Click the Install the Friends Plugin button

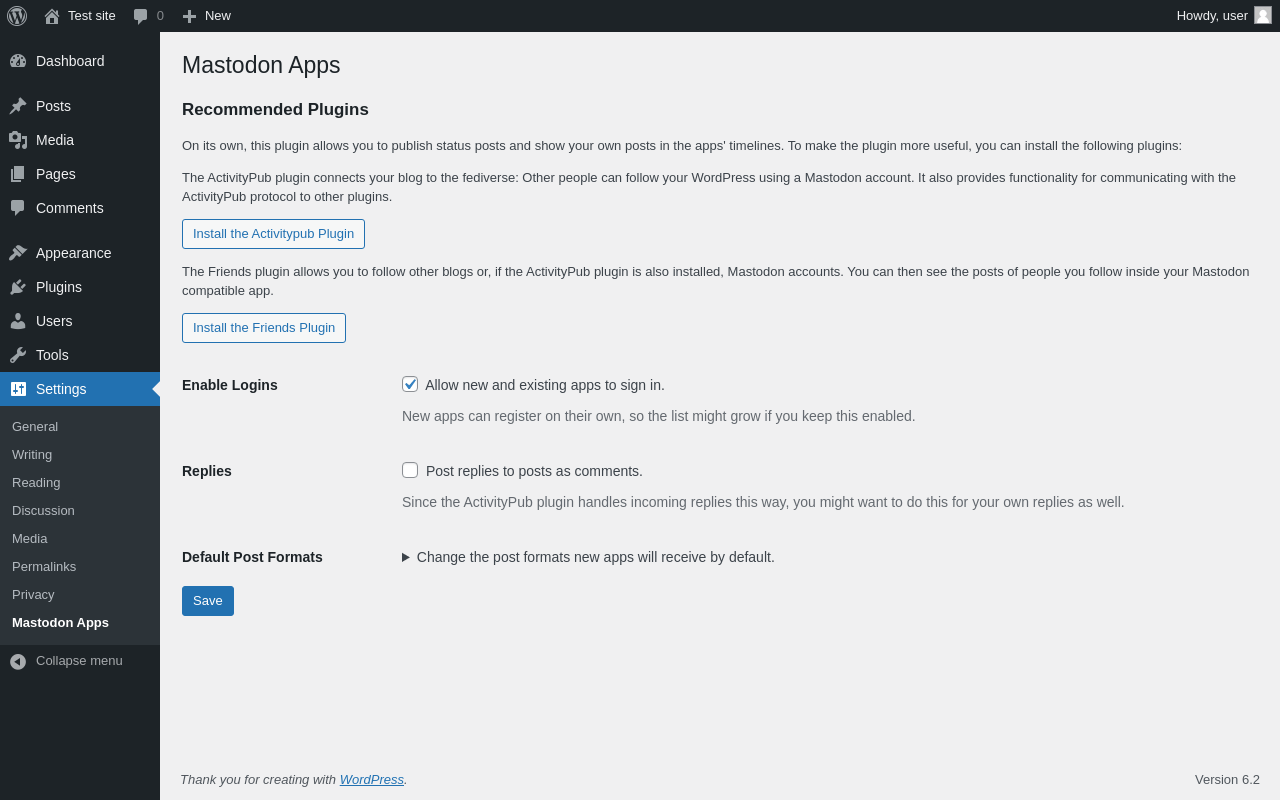pyautogui.click(x=264, y=328)
